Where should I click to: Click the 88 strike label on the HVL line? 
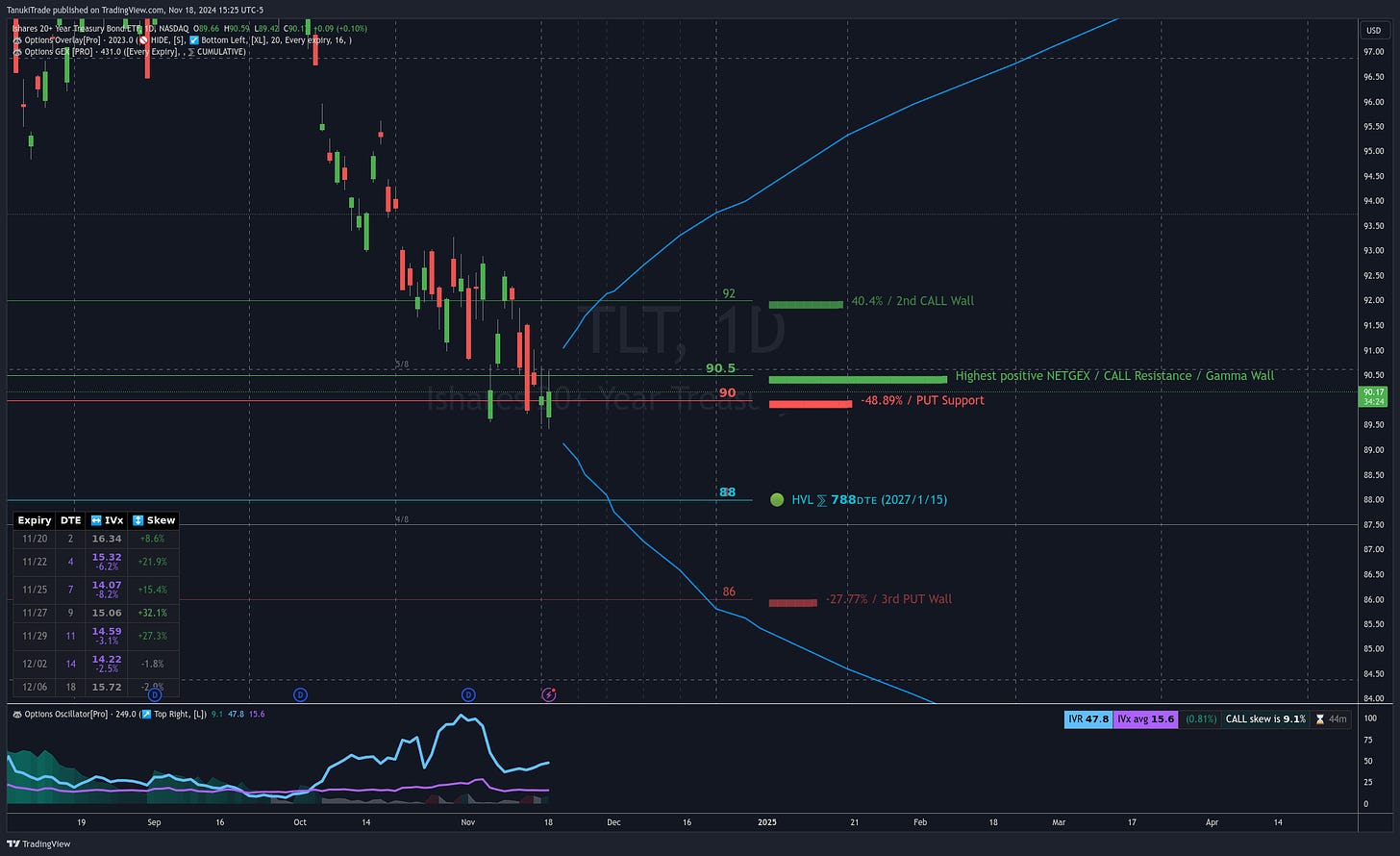pyautogui.click(x=728, y=492)
